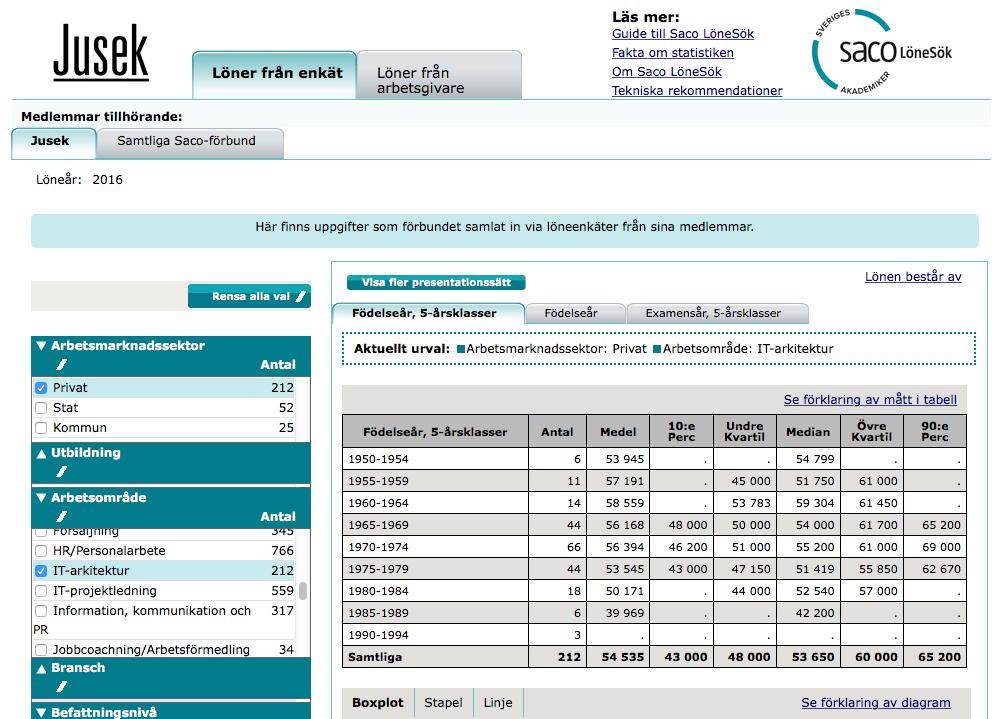The image size is (1005, 719).
Task: Click mean value 58 559 for 1960-1964
Action: pyautogui.click(x=624, y=503)
